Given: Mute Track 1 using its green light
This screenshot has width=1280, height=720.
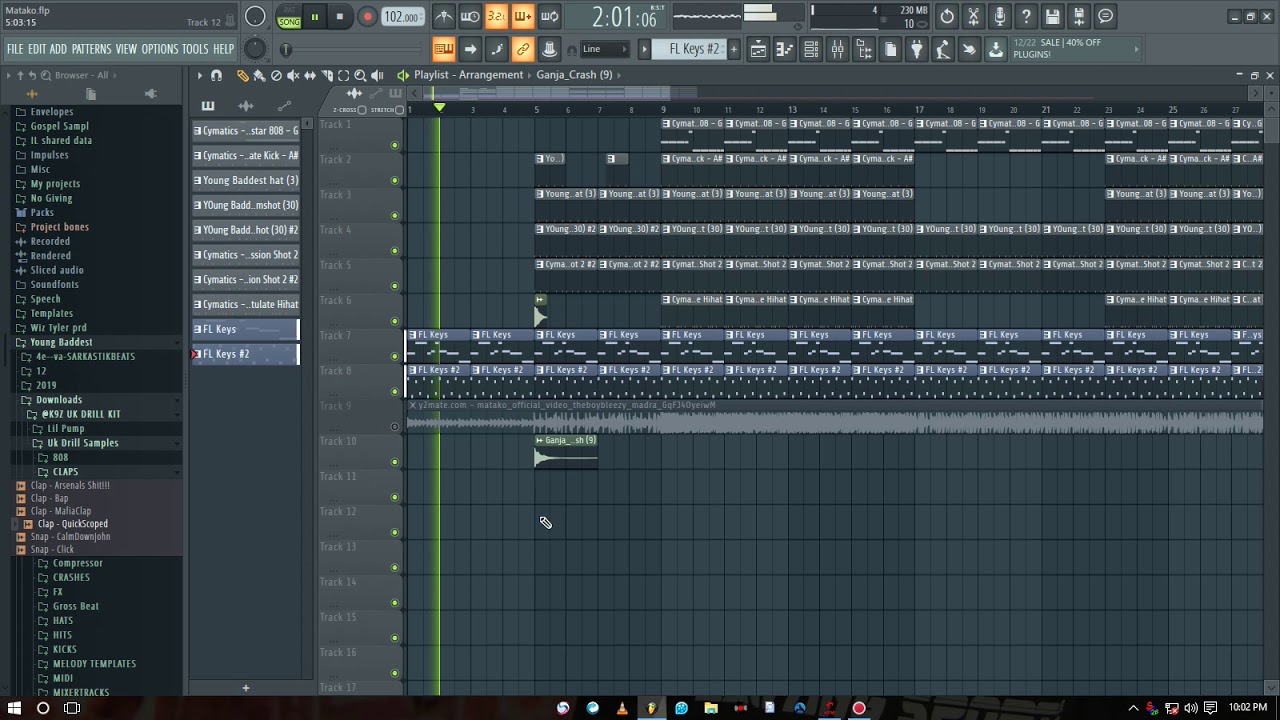Looking at the screenshot, I should tap(394, 145).
